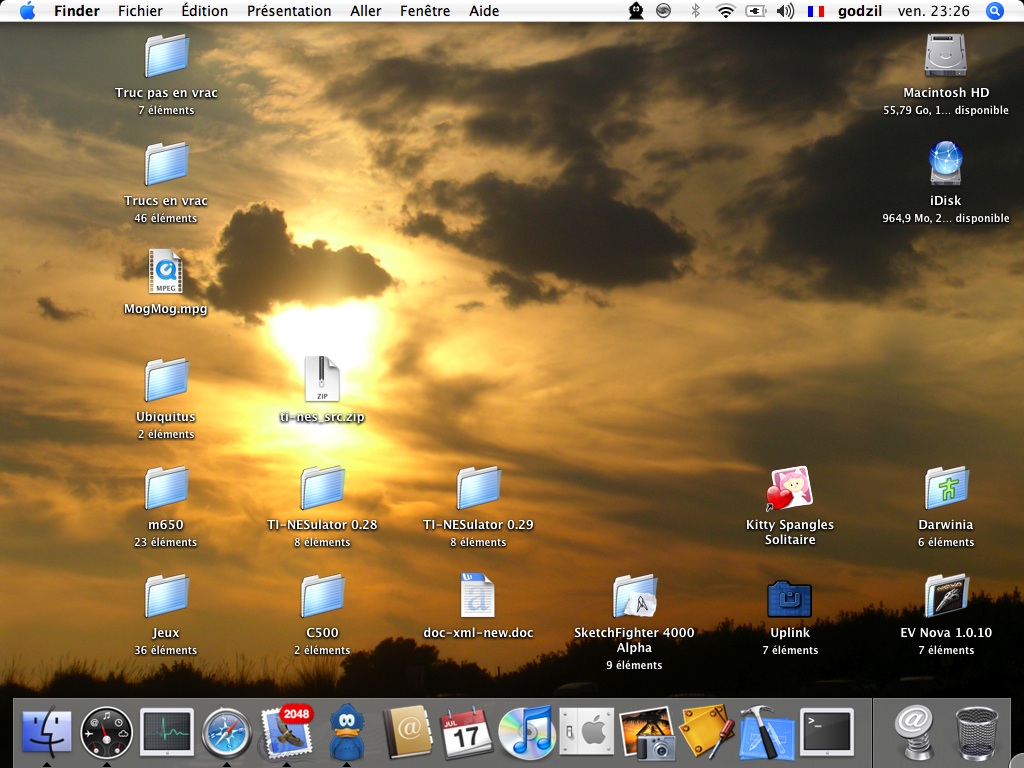Select the ti-nes_src.zip file
The height and width of the screenshot is (768, 1024).
(x=322, y=381)
